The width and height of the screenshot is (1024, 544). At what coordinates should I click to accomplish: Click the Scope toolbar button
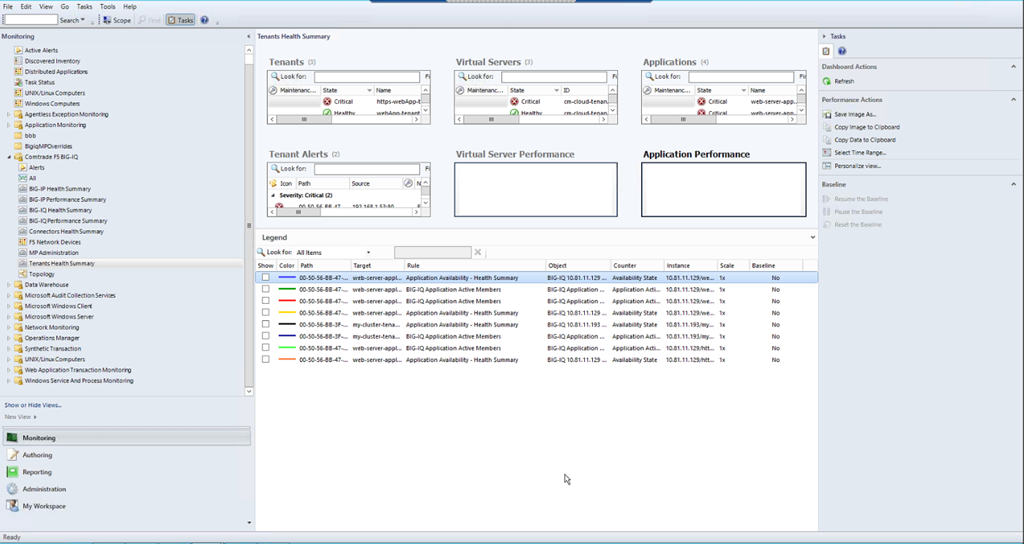click(x=117, y=20)
